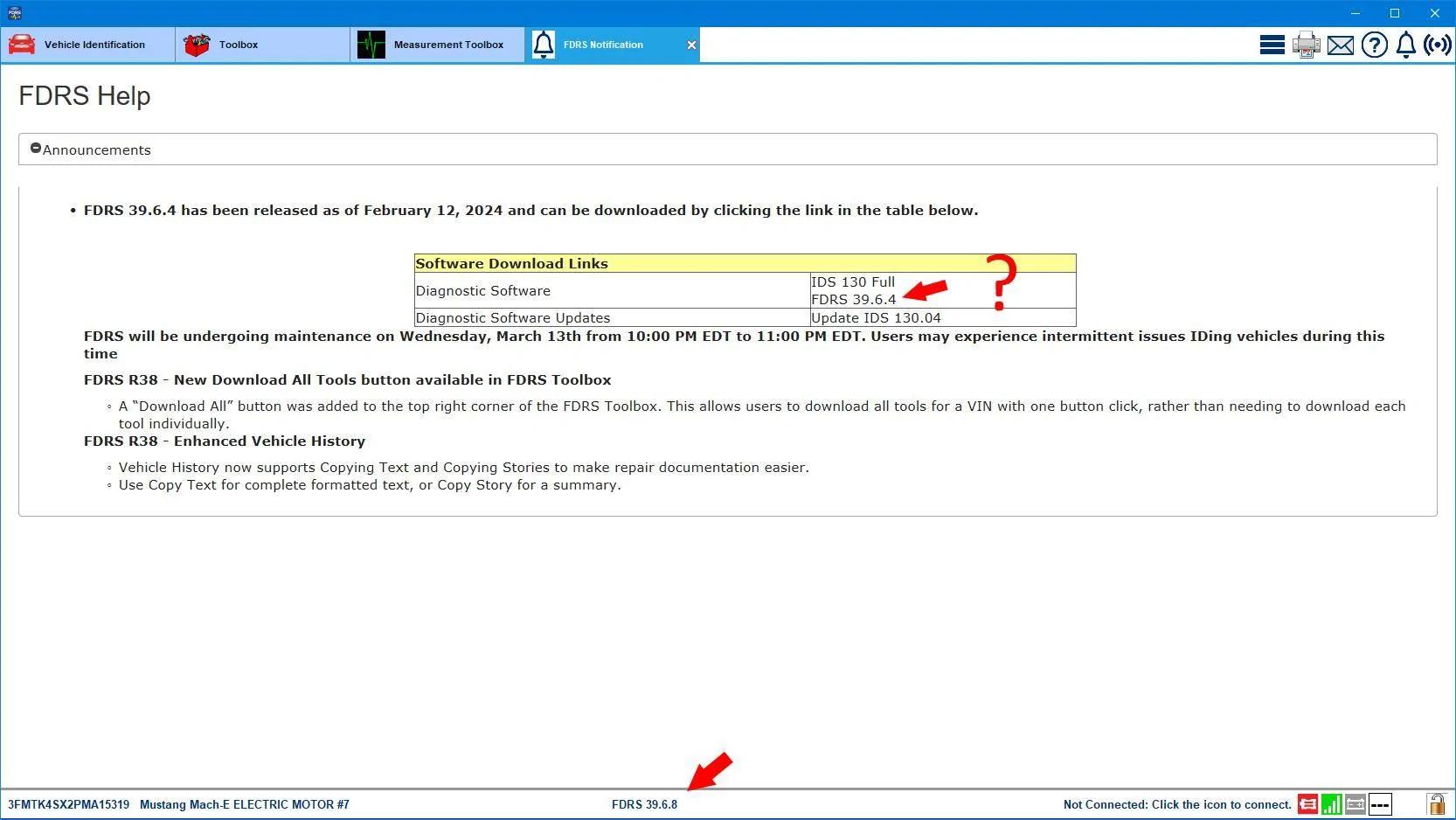The height and width of the screenshot is (820, 1456).
Task: Switch to the Toolbox tab
Action: pyautogui.click(x=262, y=45)
